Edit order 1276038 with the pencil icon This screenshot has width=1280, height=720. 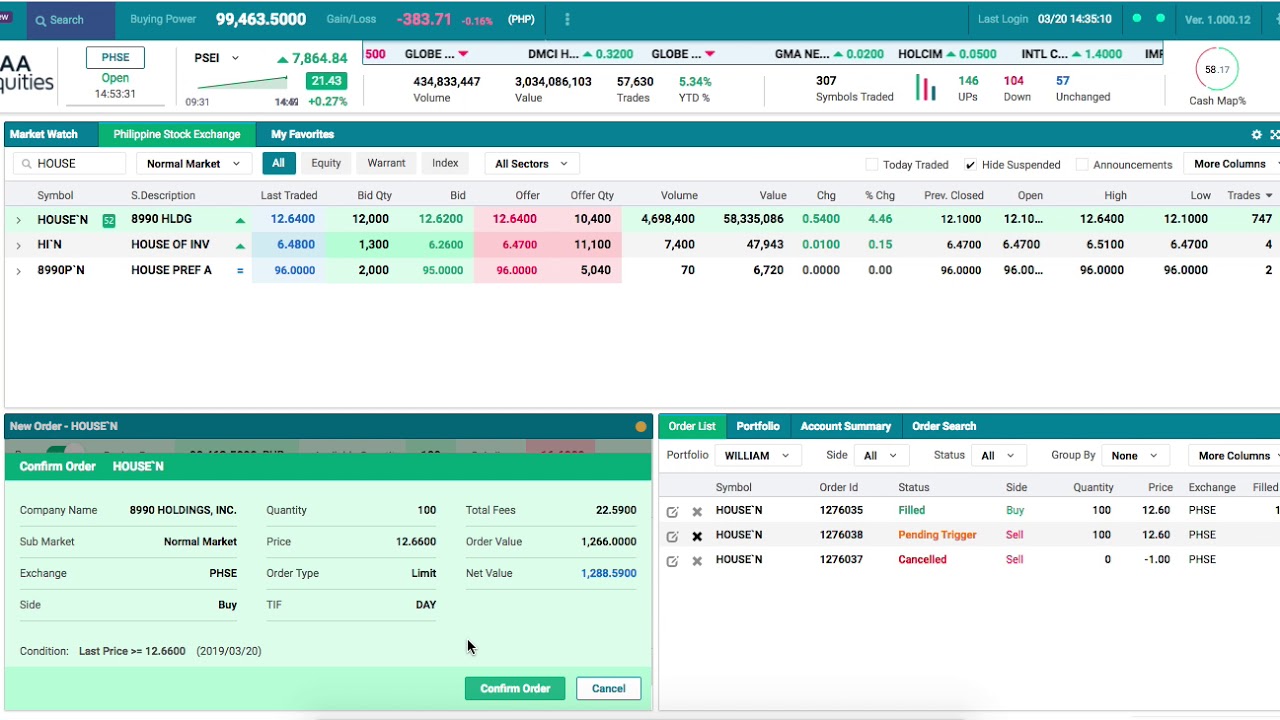click(x=672, y=536)
